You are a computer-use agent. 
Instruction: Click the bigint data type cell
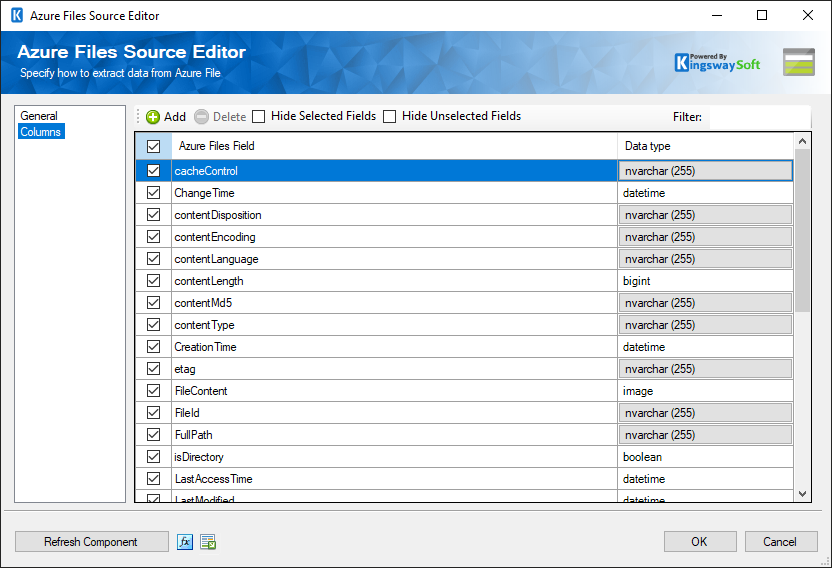[x=705, y=281]
